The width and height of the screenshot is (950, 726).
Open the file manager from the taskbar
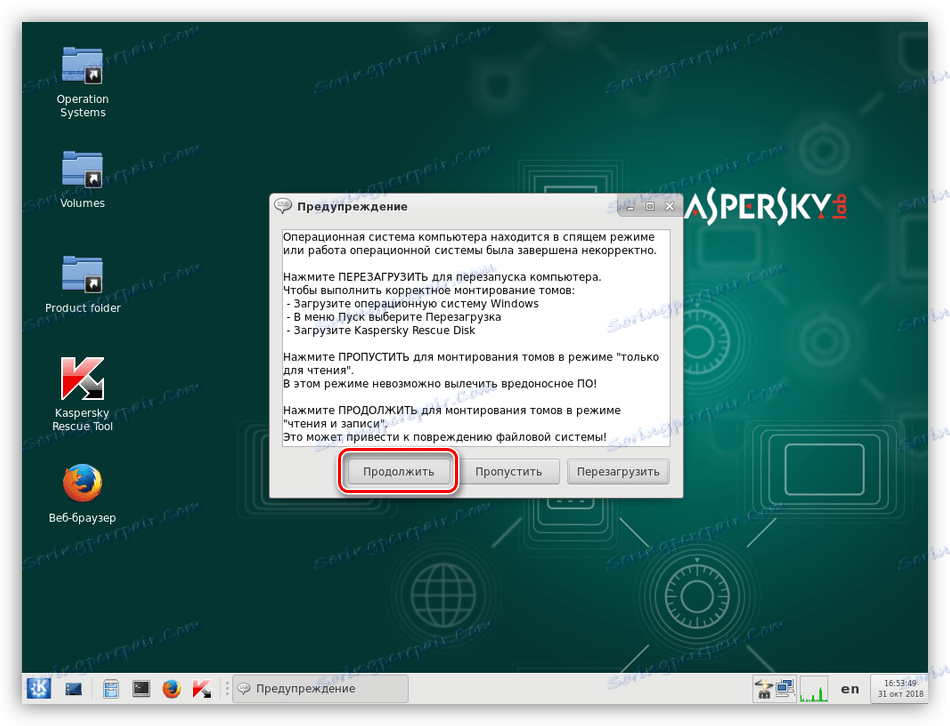tap(111, 689)
